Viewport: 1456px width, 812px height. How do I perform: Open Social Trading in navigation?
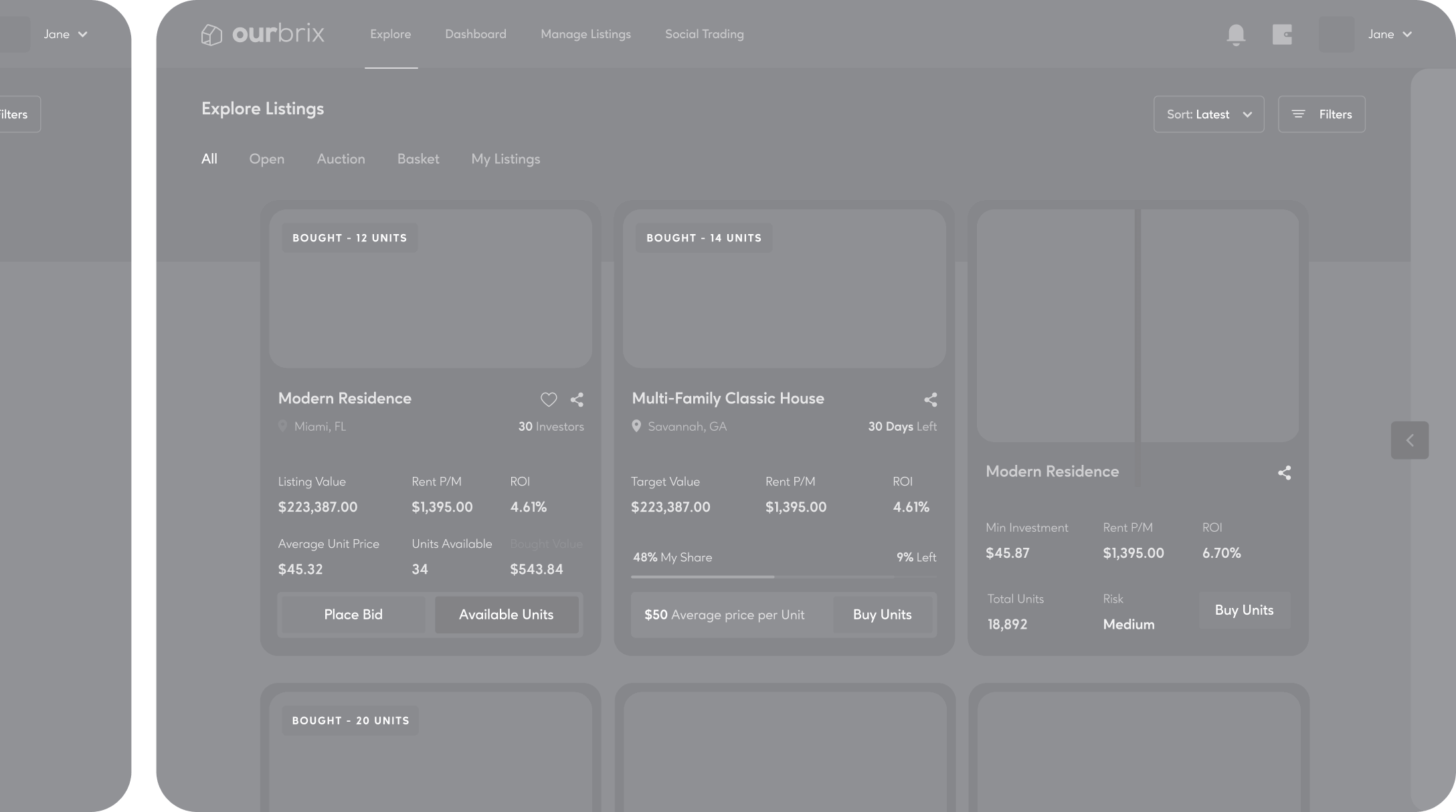(x=705, y=34)
